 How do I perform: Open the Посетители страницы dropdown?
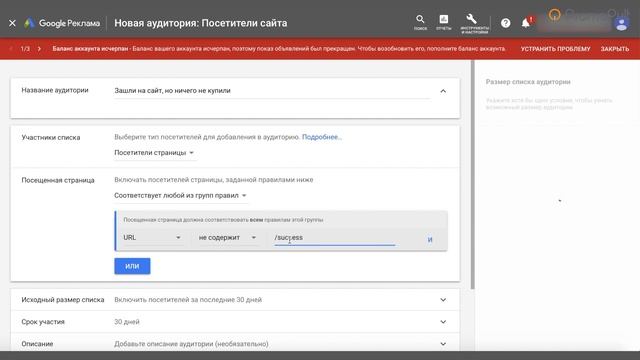click(154, 153)
